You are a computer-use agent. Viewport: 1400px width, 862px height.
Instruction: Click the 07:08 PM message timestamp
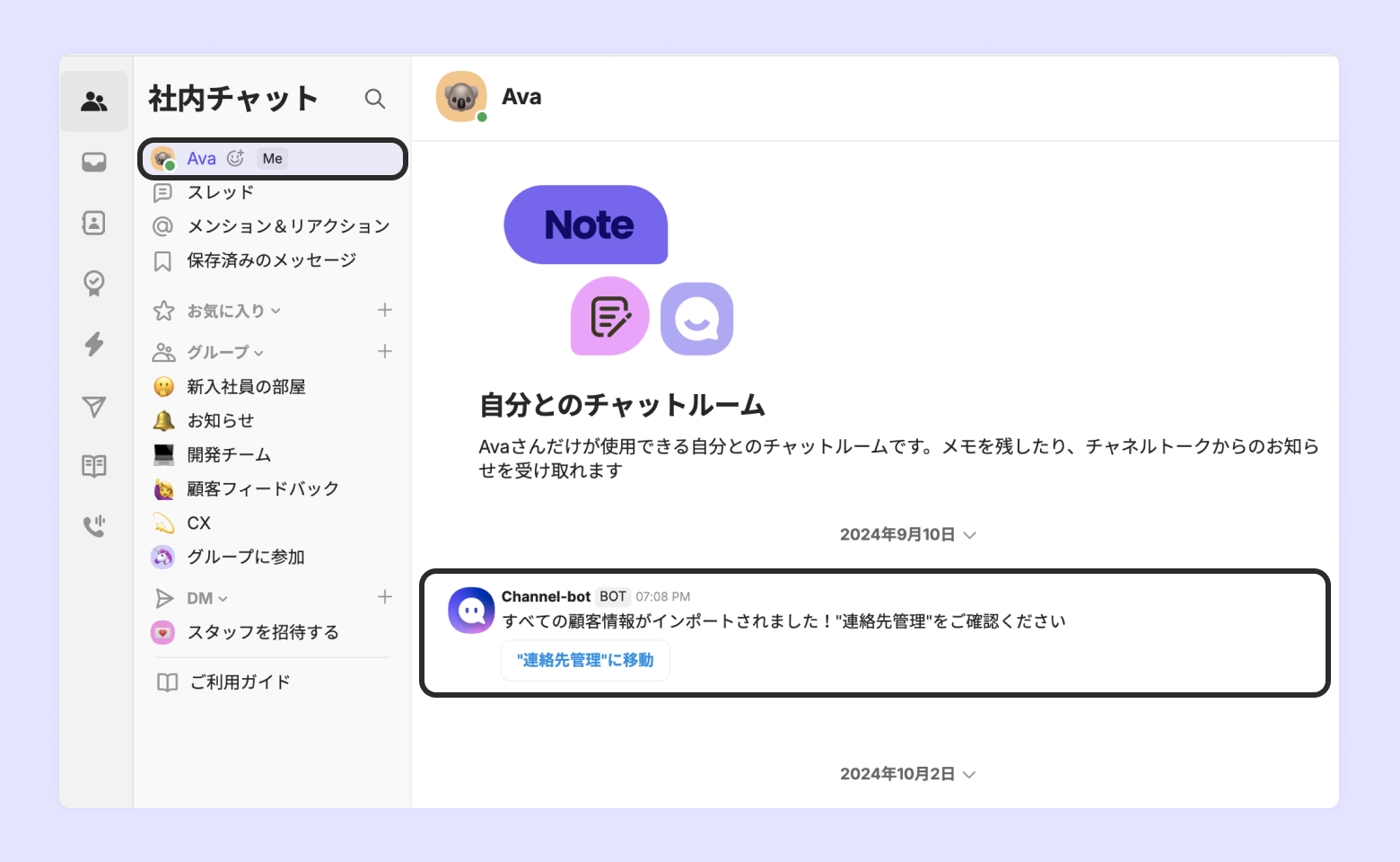pyautogui.click(x=663, y=596)
